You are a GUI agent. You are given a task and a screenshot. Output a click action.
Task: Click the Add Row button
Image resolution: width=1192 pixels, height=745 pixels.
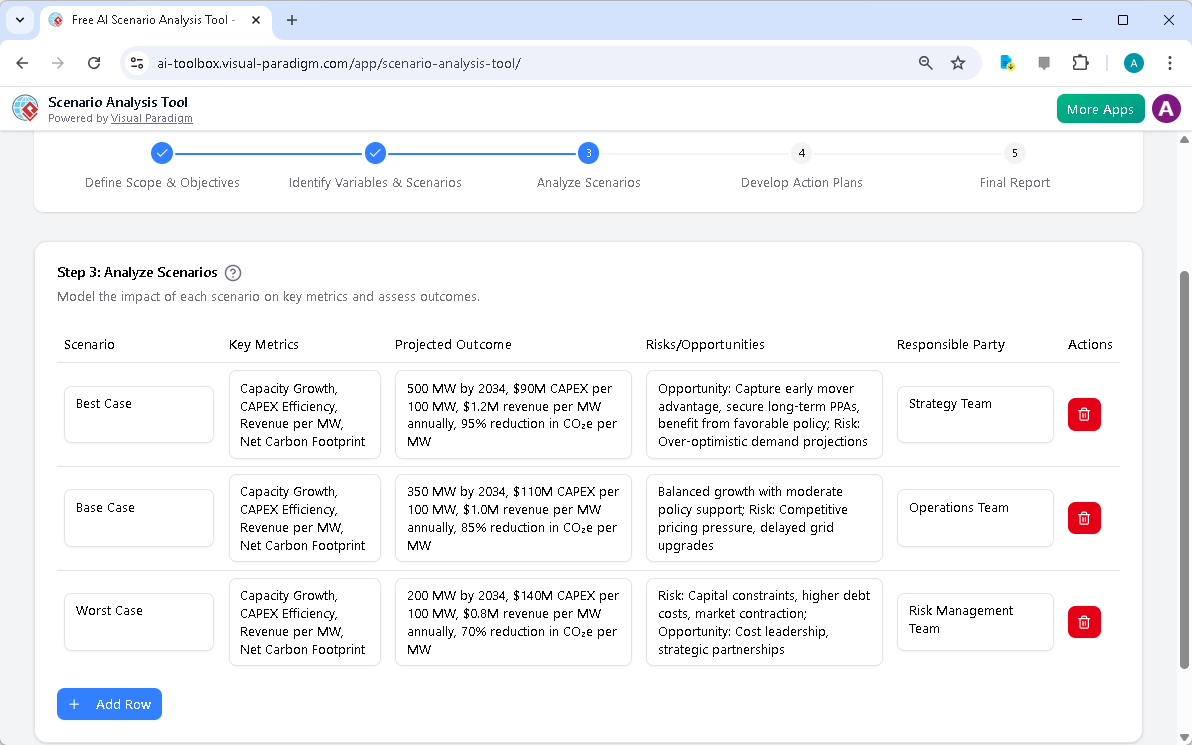[109, 704]
